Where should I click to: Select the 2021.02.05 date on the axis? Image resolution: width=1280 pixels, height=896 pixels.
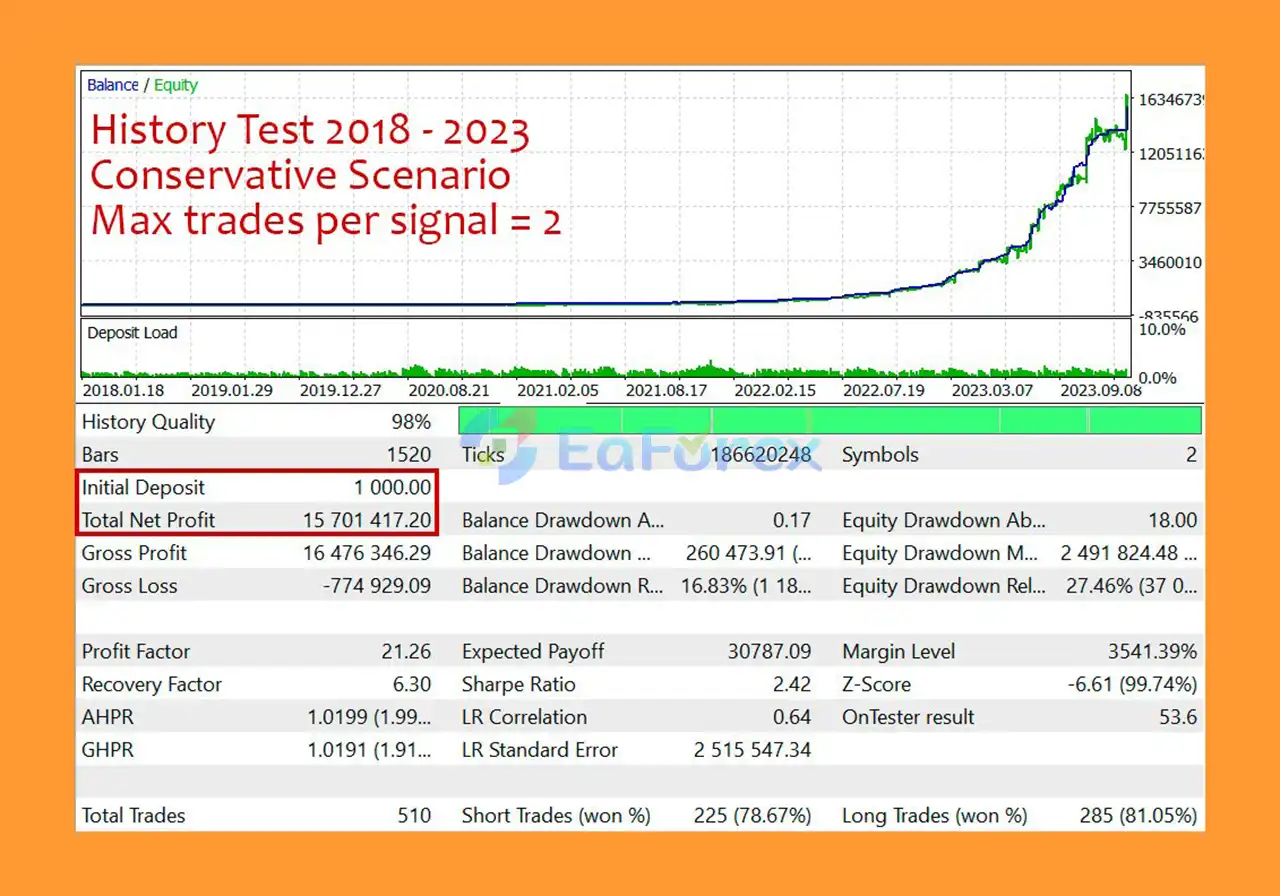(x=558, y=391)
